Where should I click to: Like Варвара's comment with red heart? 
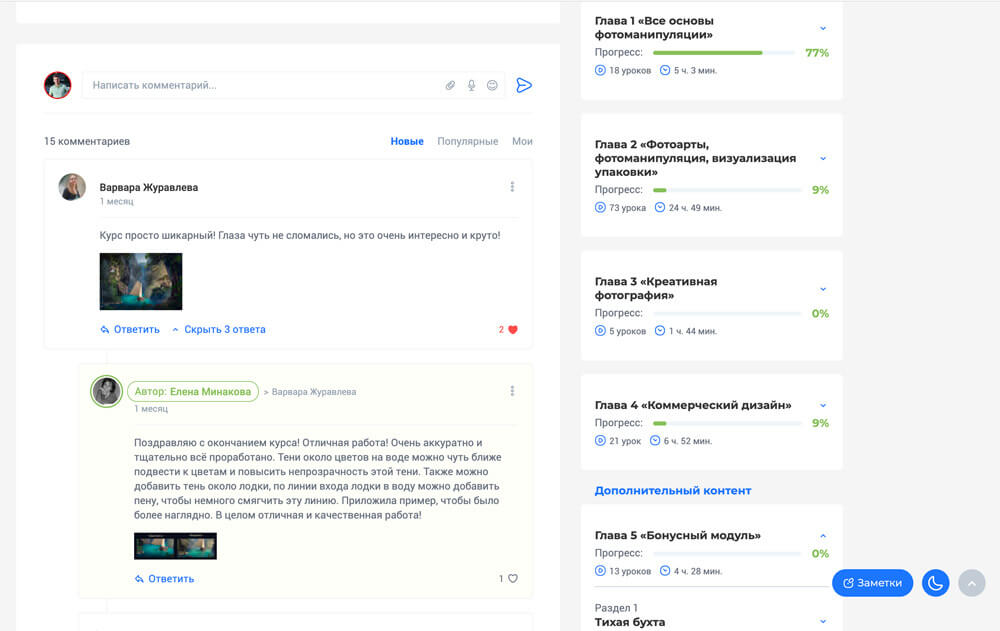click(x=512, y=329)
